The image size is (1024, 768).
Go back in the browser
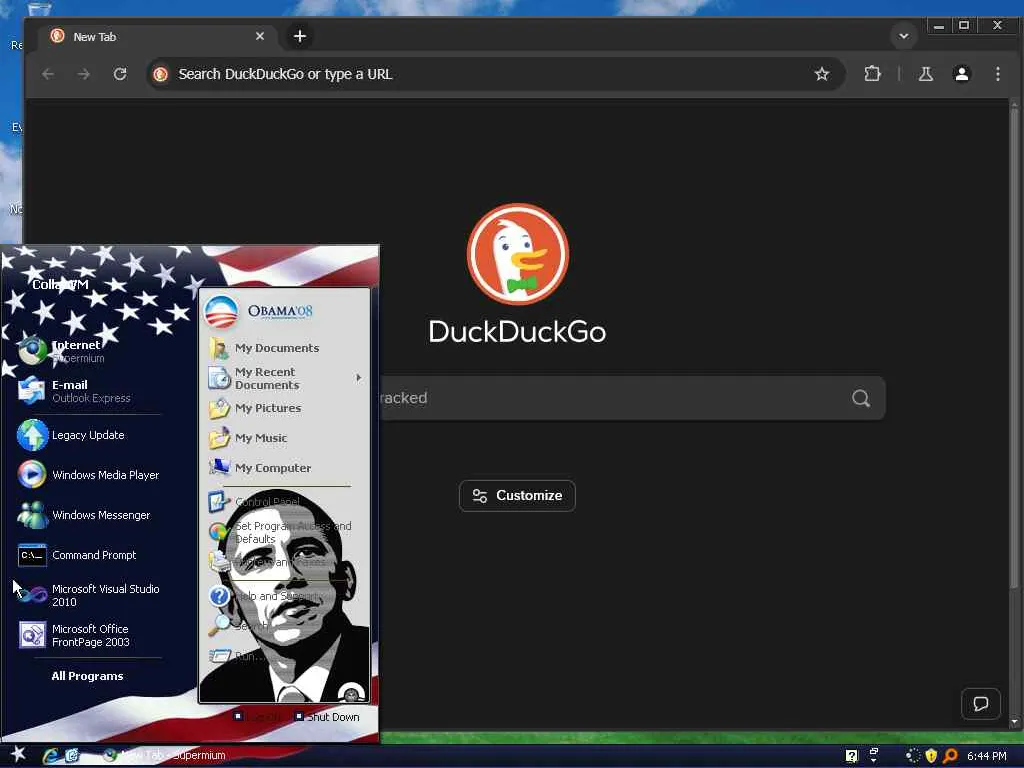(48, 74)
